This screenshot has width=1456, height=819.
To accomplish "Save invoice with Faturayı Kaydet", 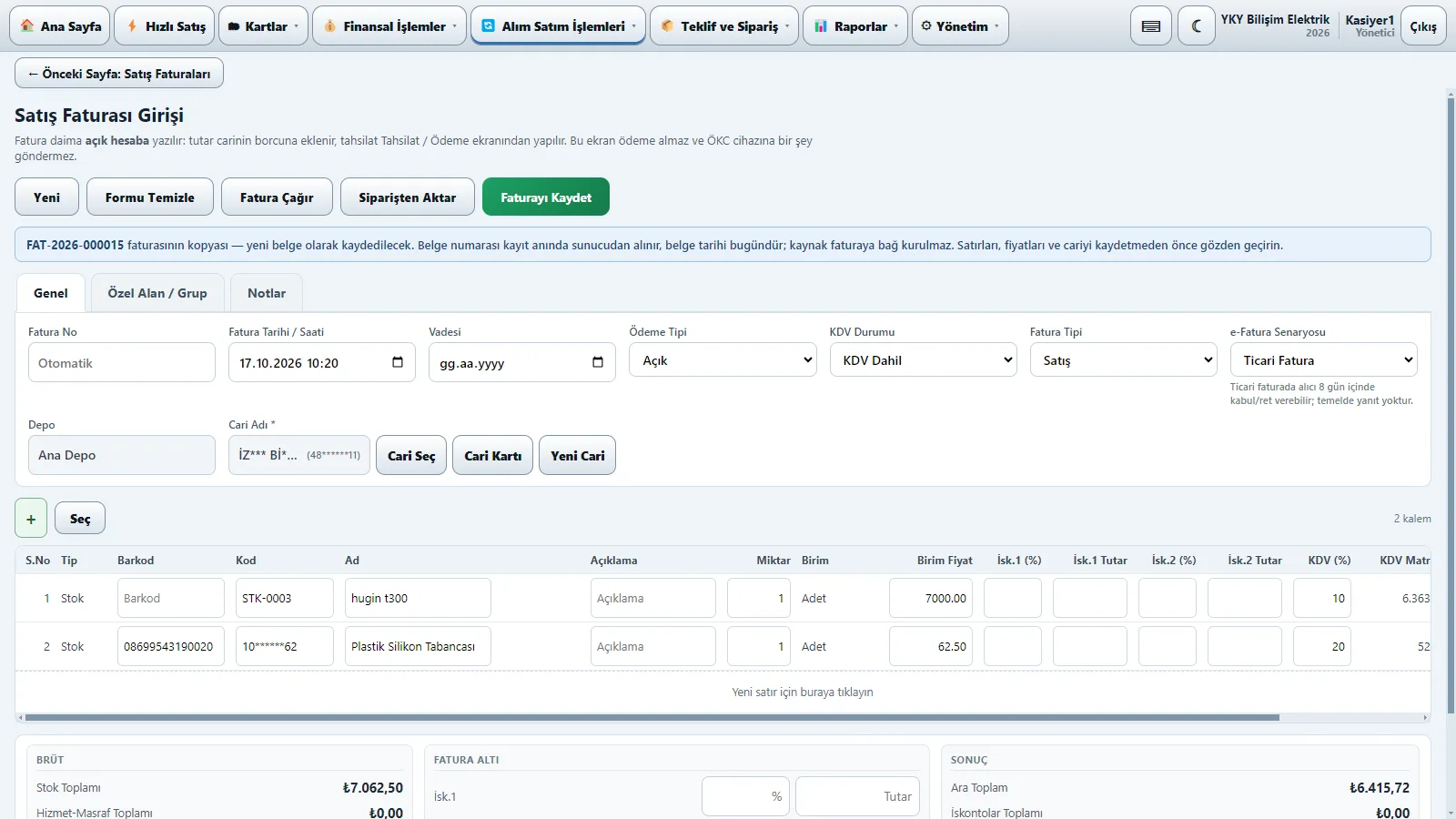I will point(546,197).
